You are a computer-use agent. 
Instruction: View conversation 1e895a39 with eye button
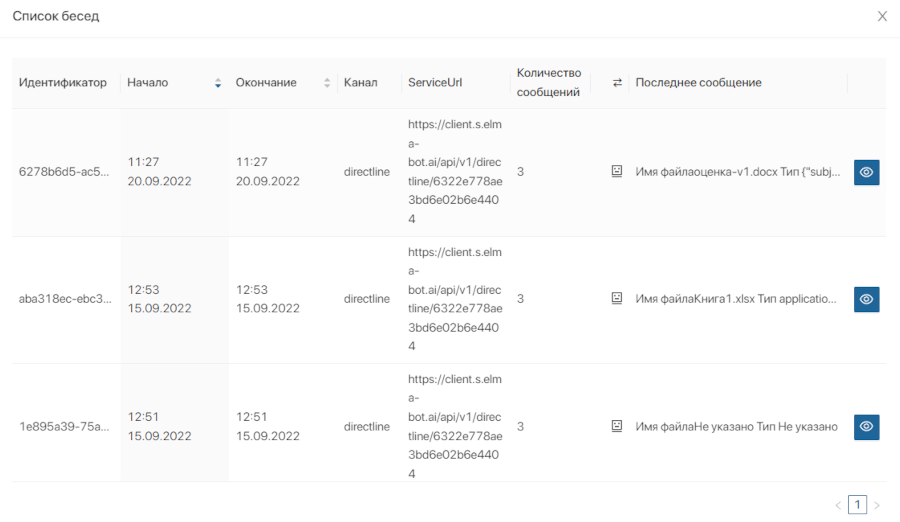coord(866,427)
